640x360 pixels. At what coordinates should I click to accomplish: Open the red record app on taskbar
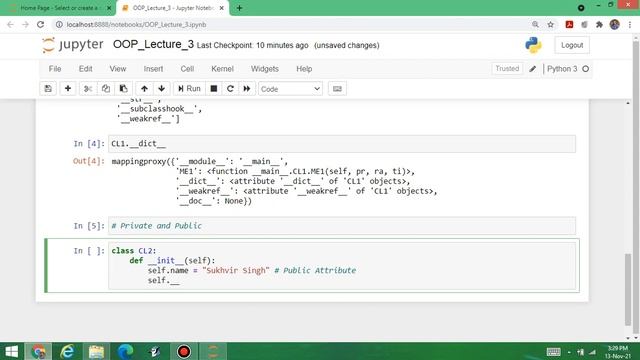pyautogui.click(x=184, y=351)
